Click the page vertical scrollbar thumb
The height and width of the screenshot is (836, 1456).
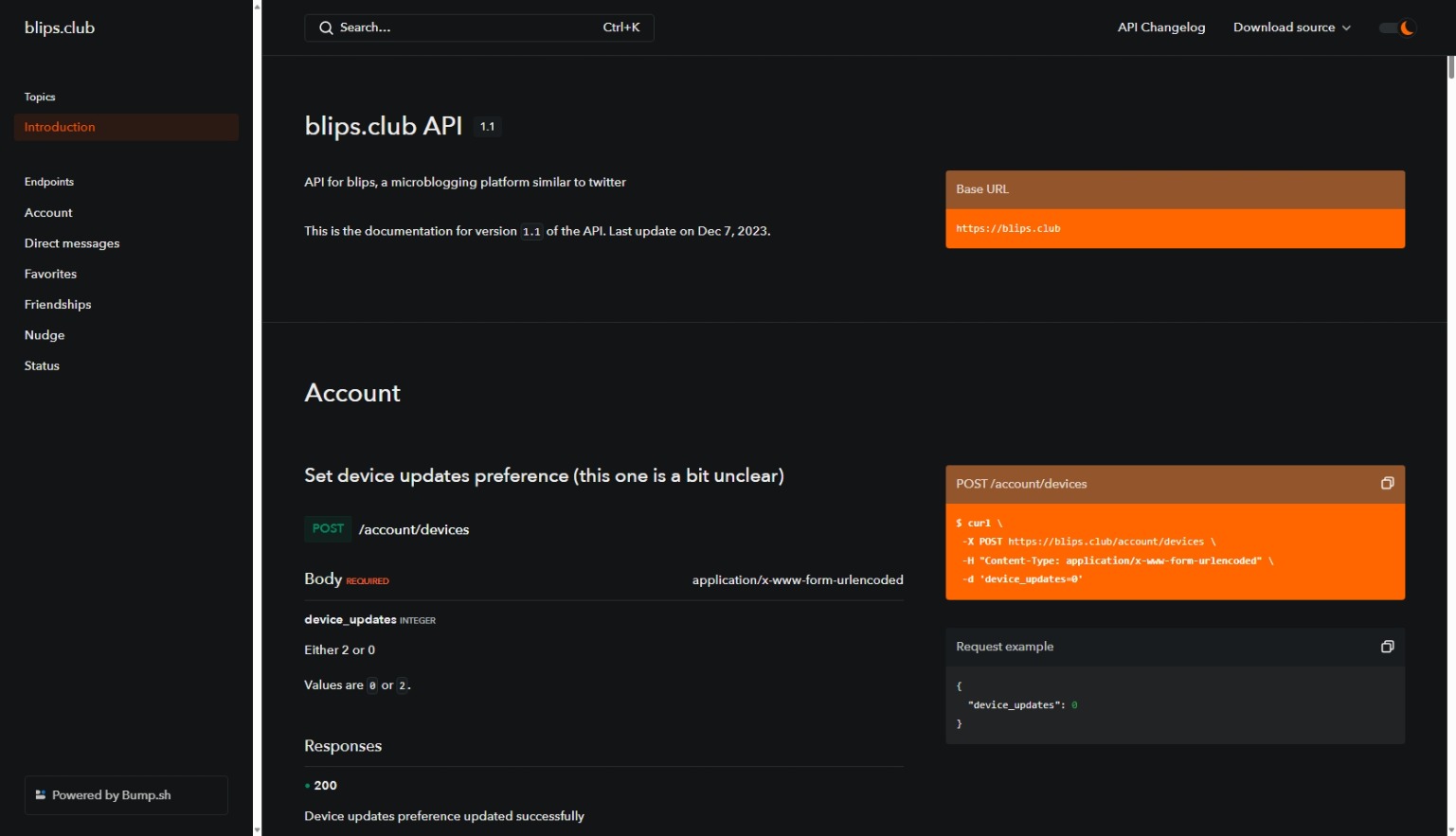[x=1450, y=68]
